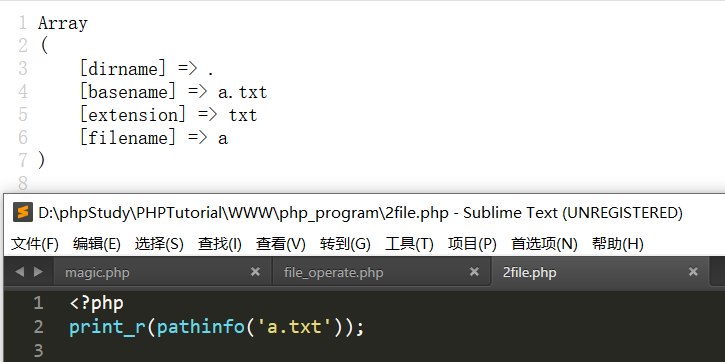725x362 pixels.
Task: Go to previous tab with left arrow
Action: click(x=19, y=272)
